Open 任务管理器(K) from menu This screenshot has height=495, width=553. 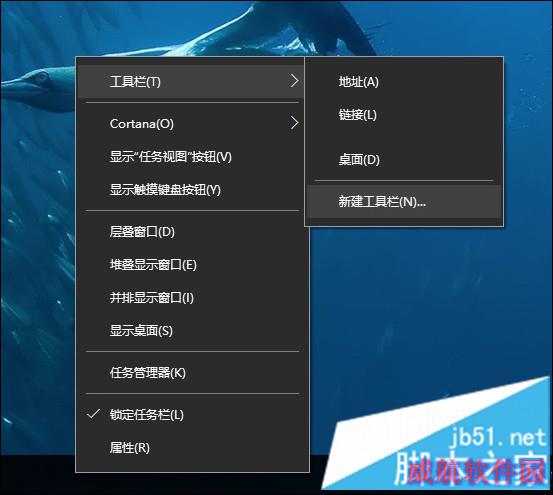tap(191, 373)
